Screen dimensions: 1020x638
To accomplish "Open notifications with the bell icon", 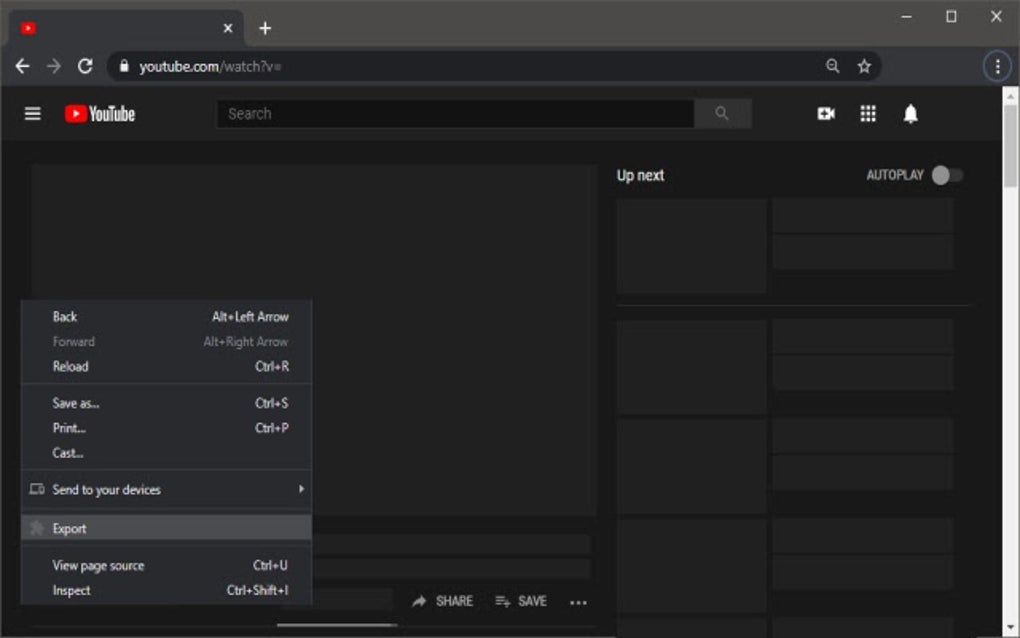I will click(908, 114).
